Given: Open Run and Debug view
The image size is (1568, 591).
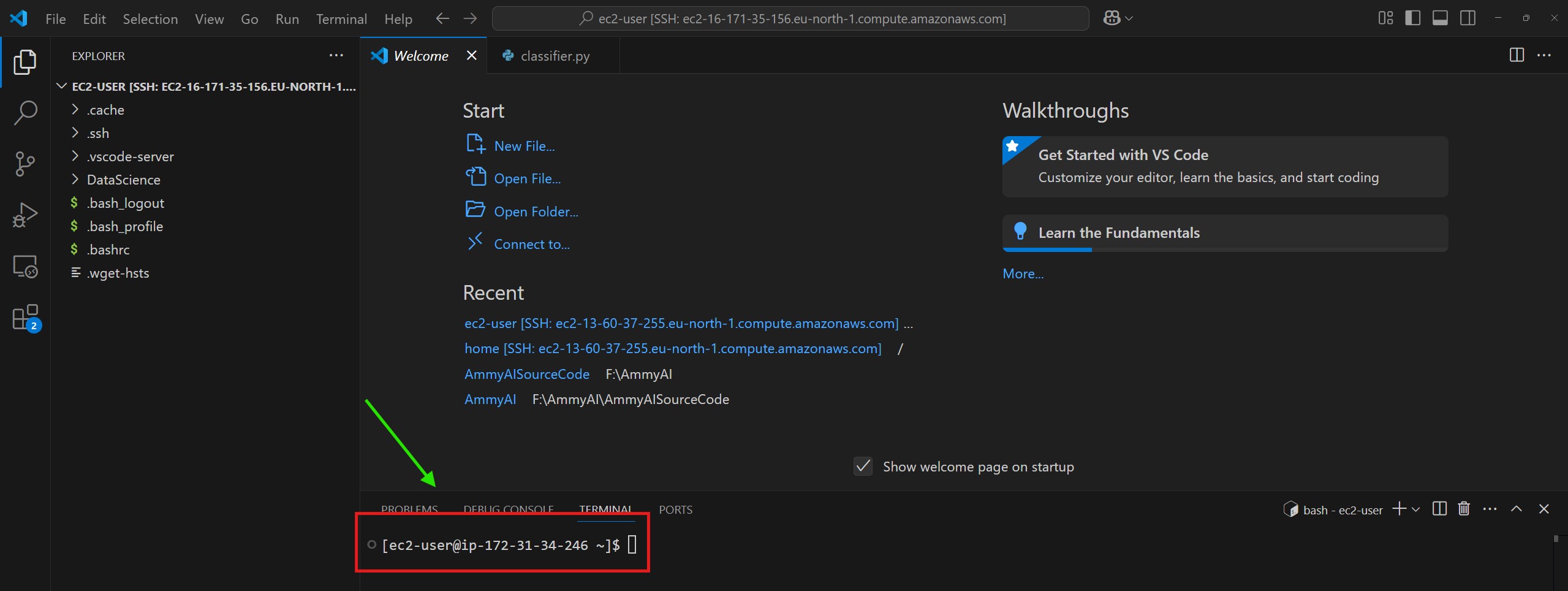Looking at the screenshot, I should pyautogui.click(x=25, y=215).
